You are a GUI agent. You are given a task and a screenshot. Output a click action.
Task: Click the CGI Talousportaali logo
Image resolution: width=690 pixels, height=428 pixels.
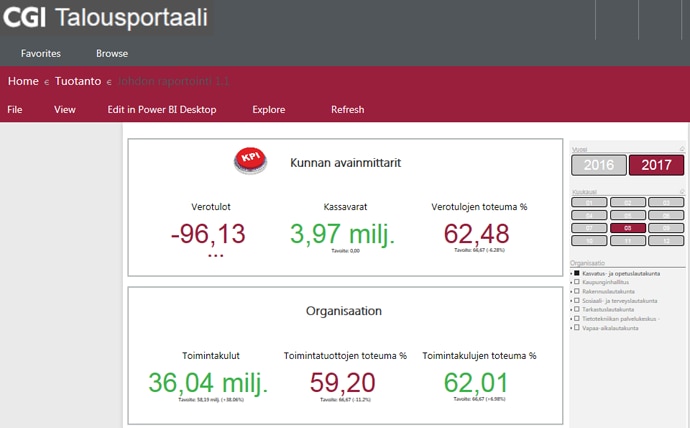pos(106,18)
